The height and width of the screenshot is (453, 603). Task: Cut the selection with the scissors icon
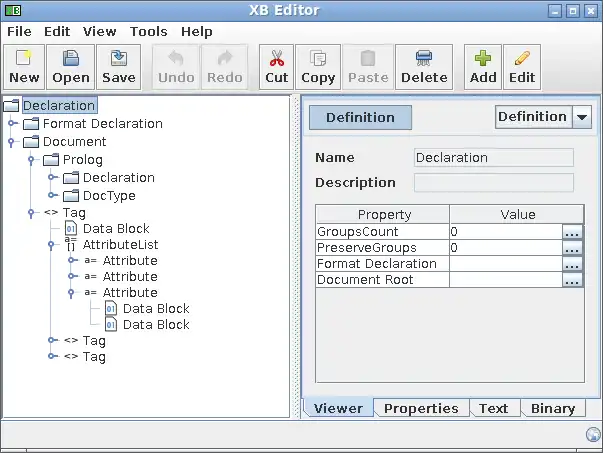coord(277,66)
